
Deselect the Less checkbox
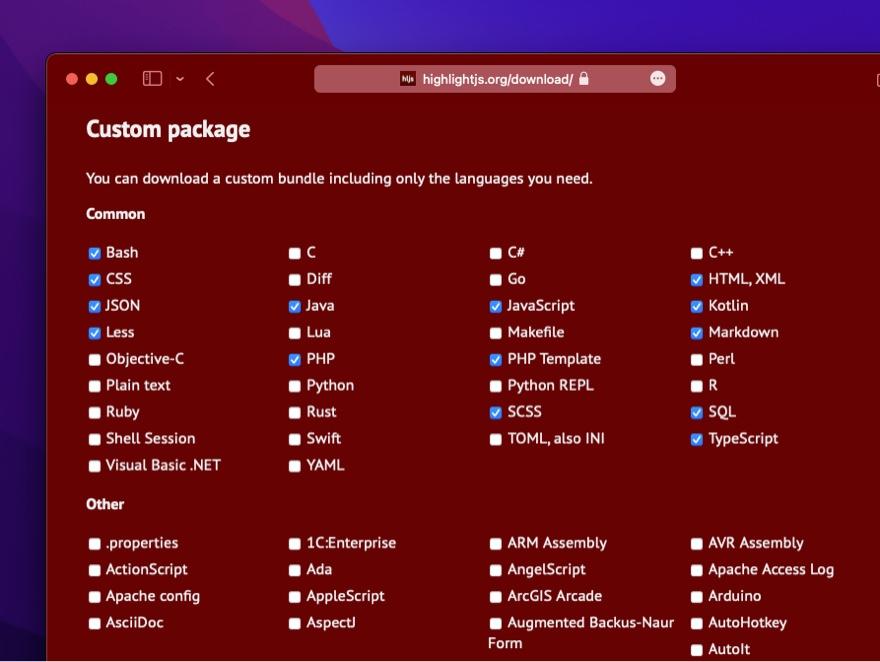[94, 333]
